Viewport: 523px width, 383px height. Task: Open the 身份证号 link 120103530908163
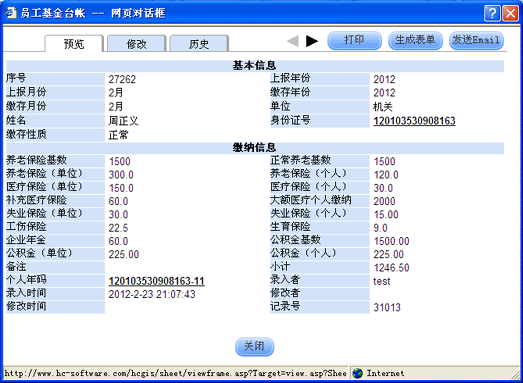point(414,121)
